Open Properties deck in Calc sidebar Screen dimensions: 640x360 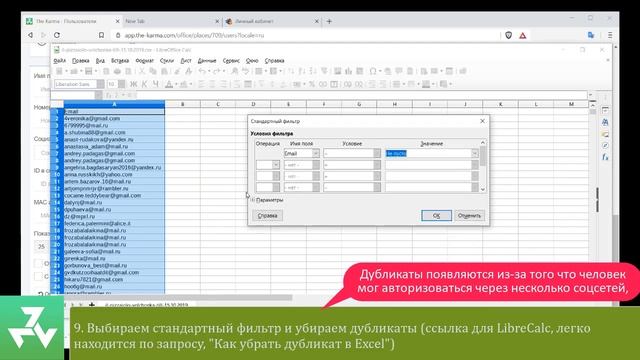pyautogui.click(x=605, y=111)
